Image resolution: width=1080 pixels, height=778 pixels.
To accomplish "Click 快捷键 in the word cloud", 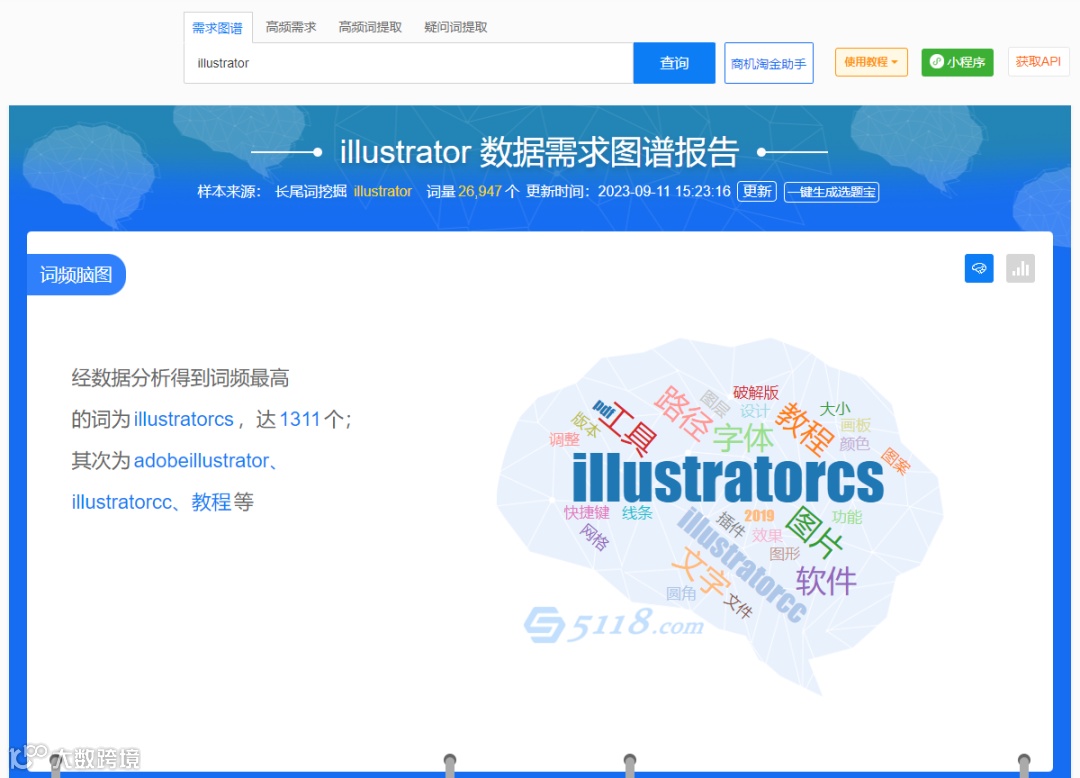I will 587,512.
